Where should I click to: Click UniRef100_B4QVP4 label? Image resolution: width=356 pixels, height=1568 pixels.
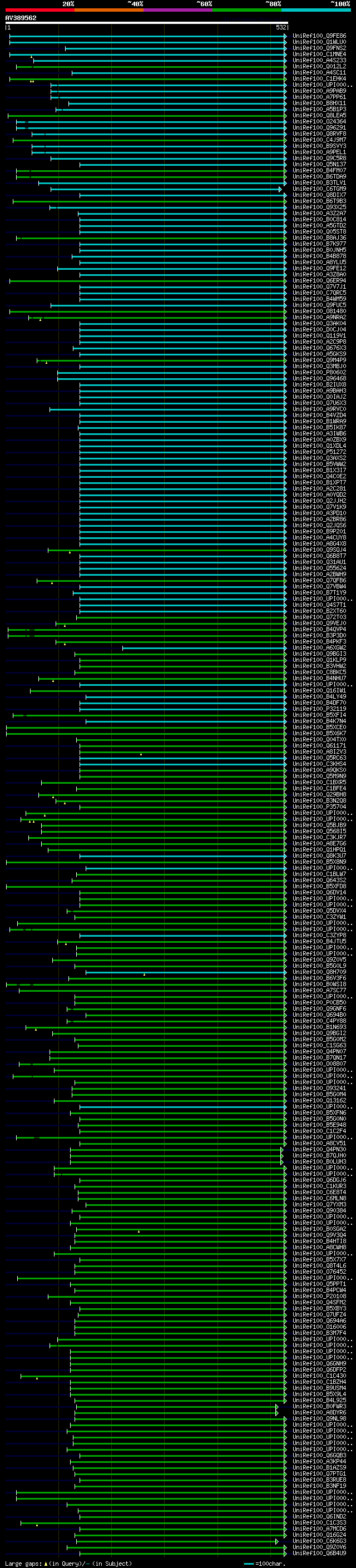[319, 630]
